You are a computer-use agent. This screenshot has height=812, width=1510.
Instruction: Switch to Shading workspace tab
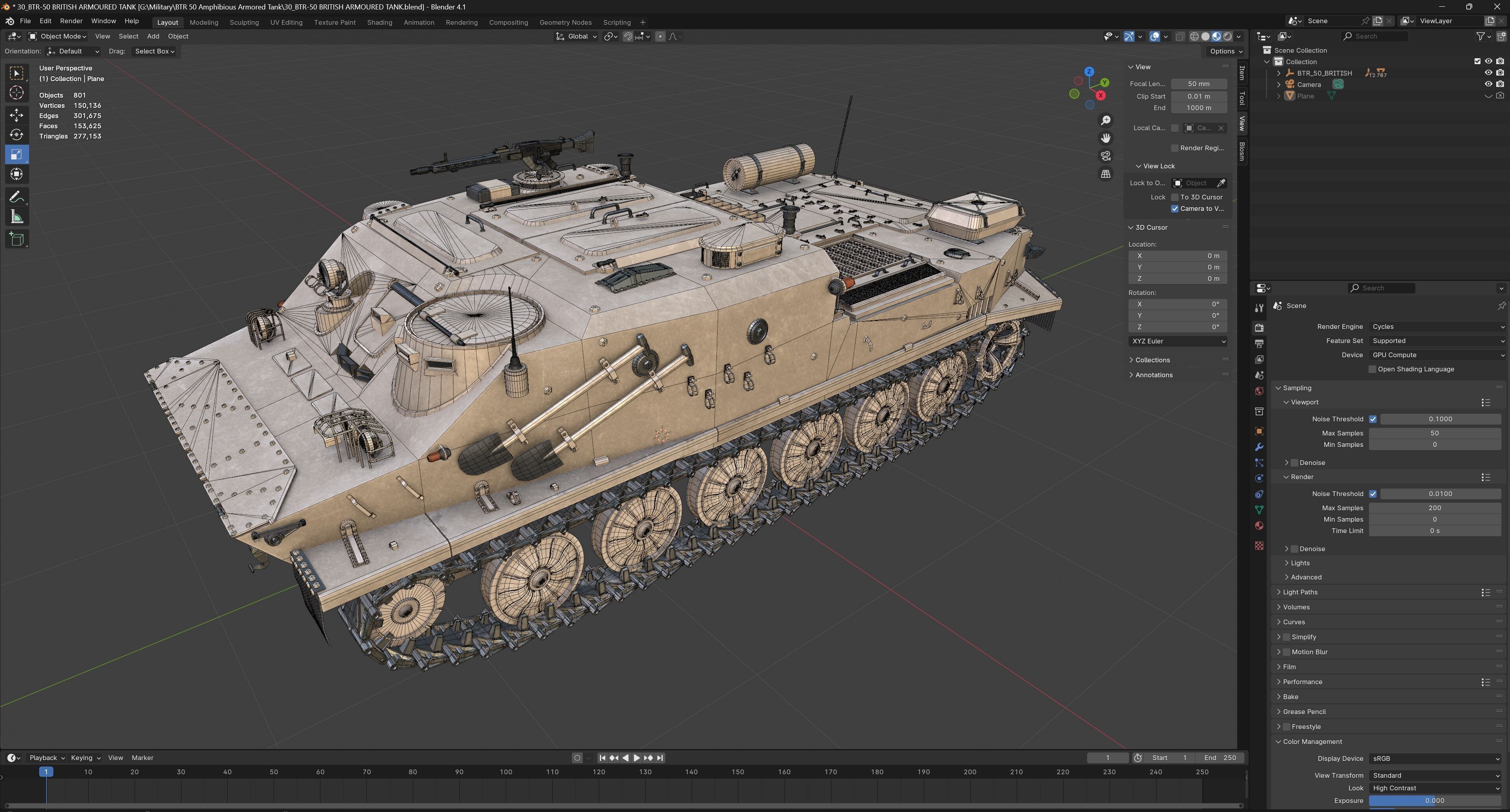click(x=379, y=22)
